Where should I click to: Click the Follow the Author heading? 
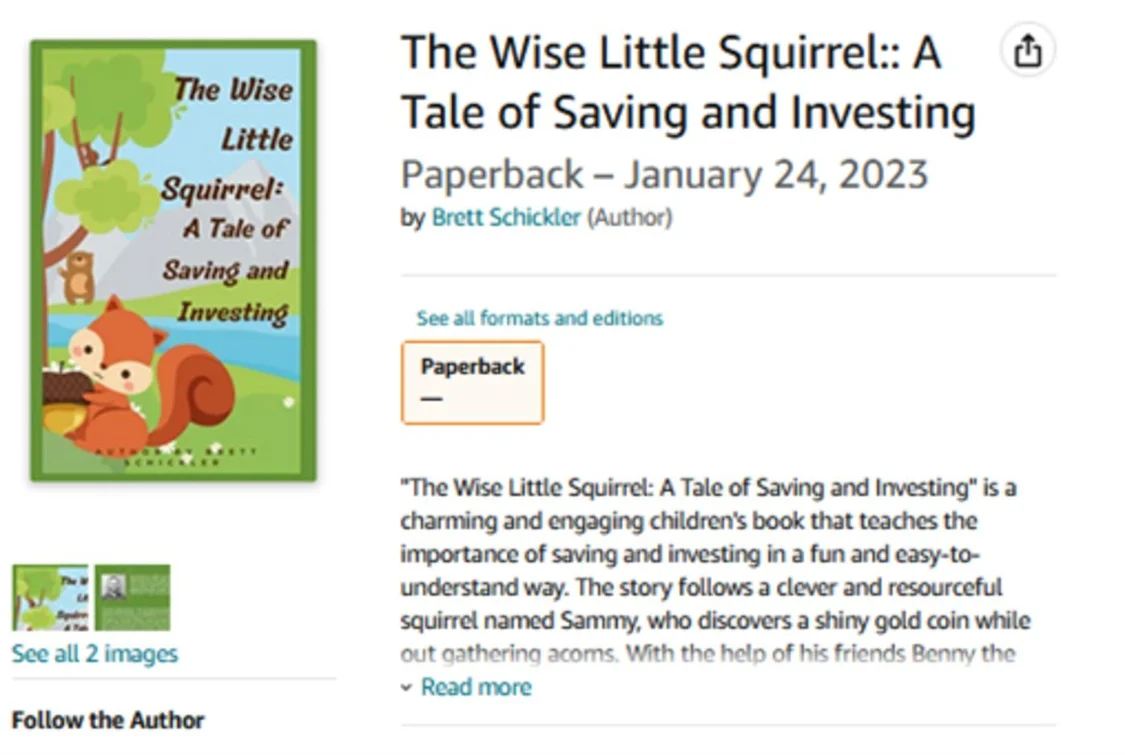pos(108,720)
